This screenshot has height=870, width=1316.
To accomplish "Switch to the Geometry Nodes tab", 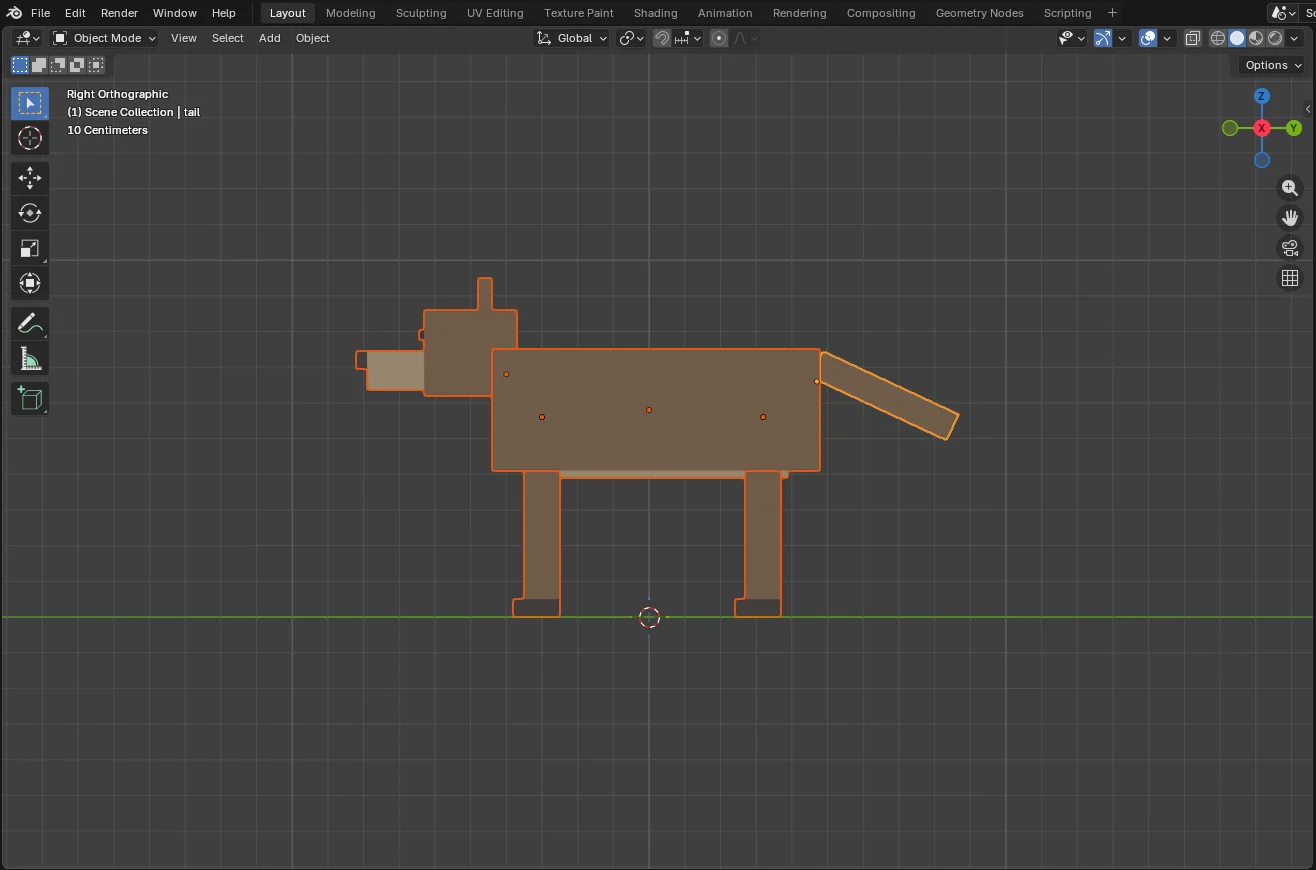I will click(x=980, y=13).
